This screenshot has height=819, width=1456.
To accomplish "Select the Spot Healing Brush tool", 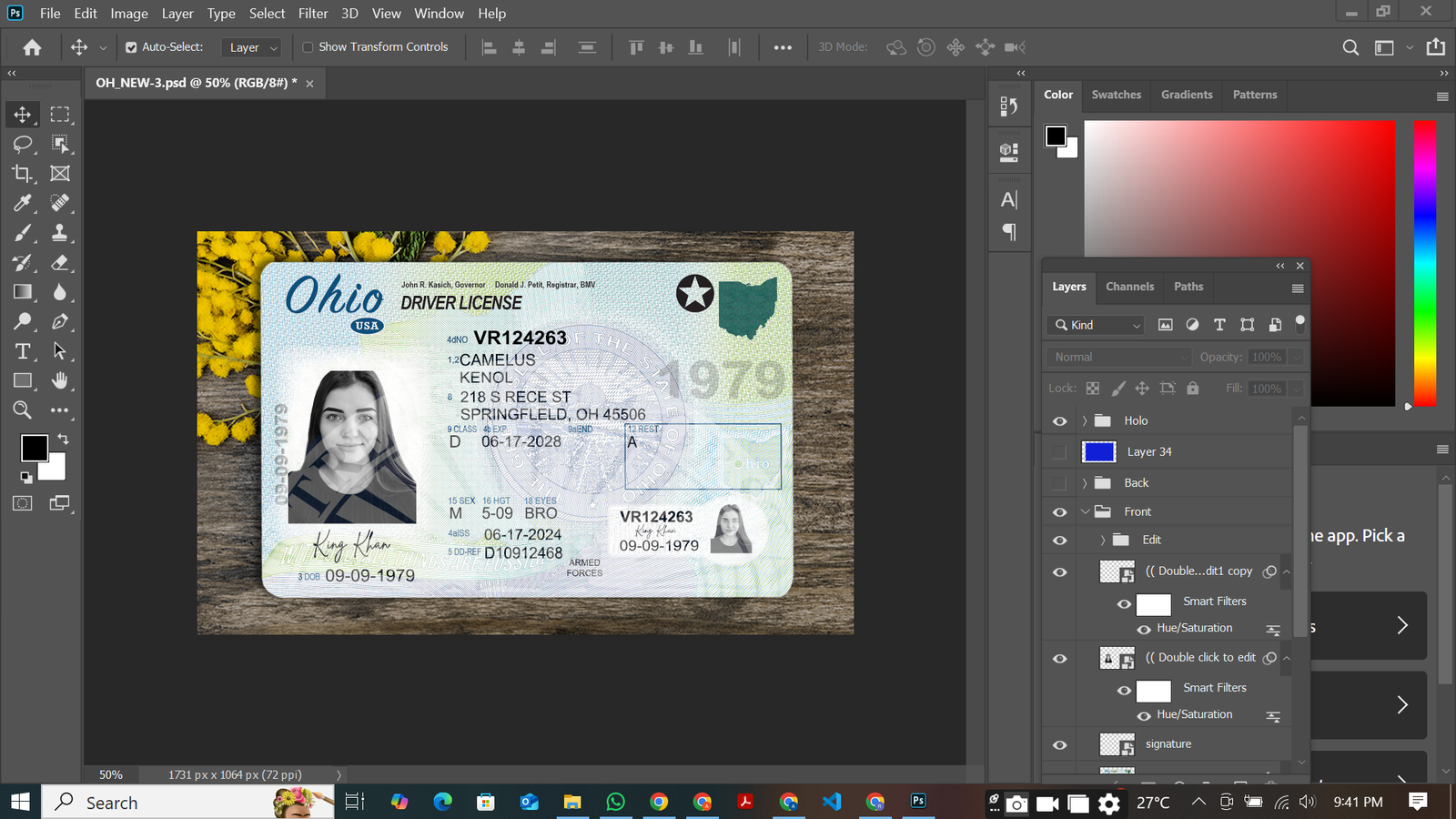I will pyautogui.click(x=60, y=203).
